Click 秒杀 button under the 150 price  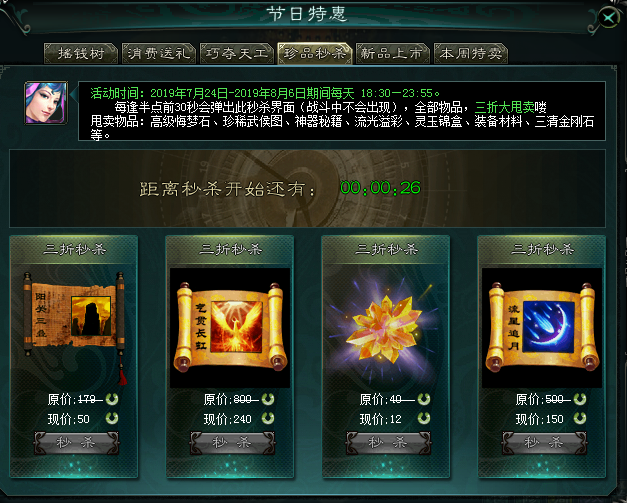point(544,443)
